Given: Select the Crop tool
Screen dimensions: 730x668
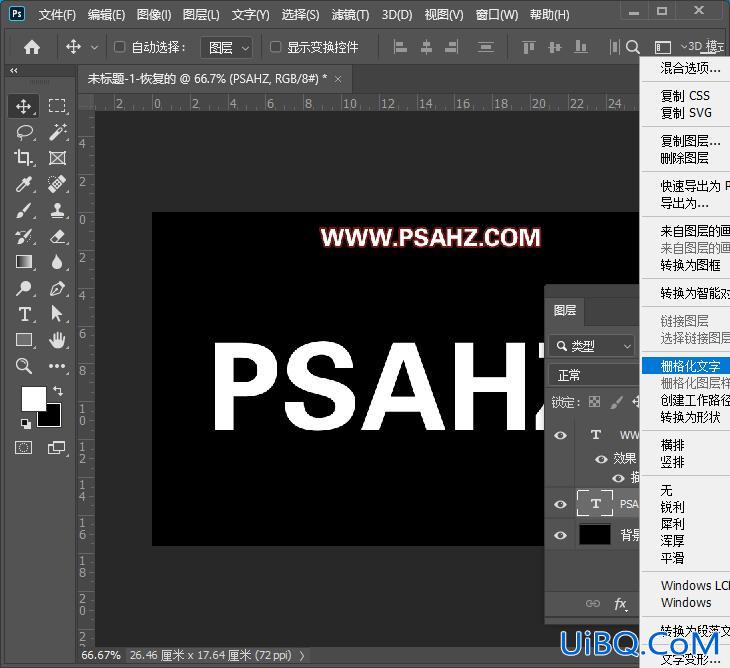Looking at the screenshot, I should point(23,158).
